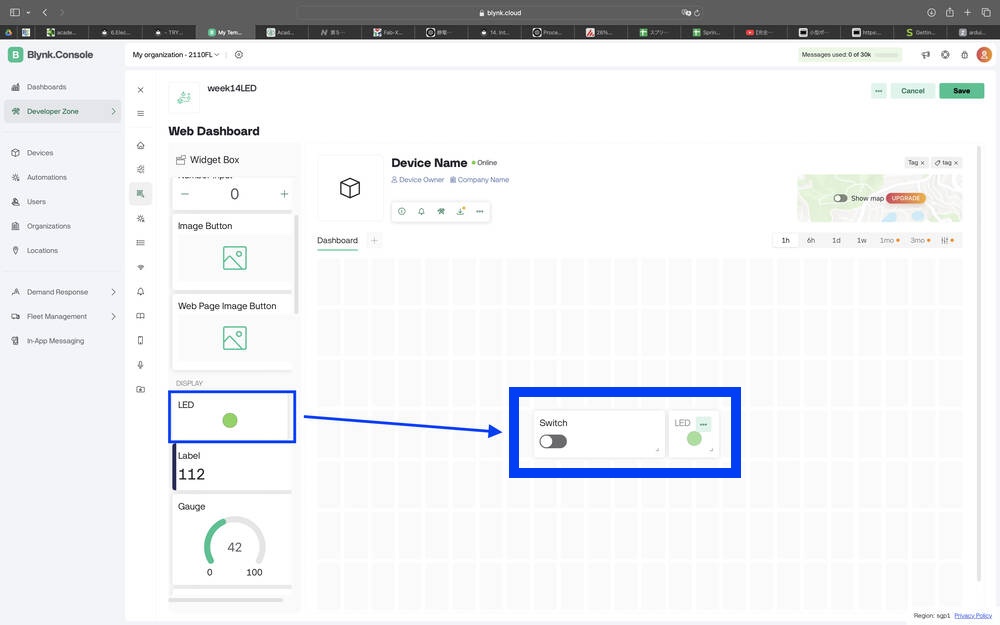The width and height of the screenshot is (1000, 625).
Task: Open Organizations in left sidebar
Action: [48, 226]
